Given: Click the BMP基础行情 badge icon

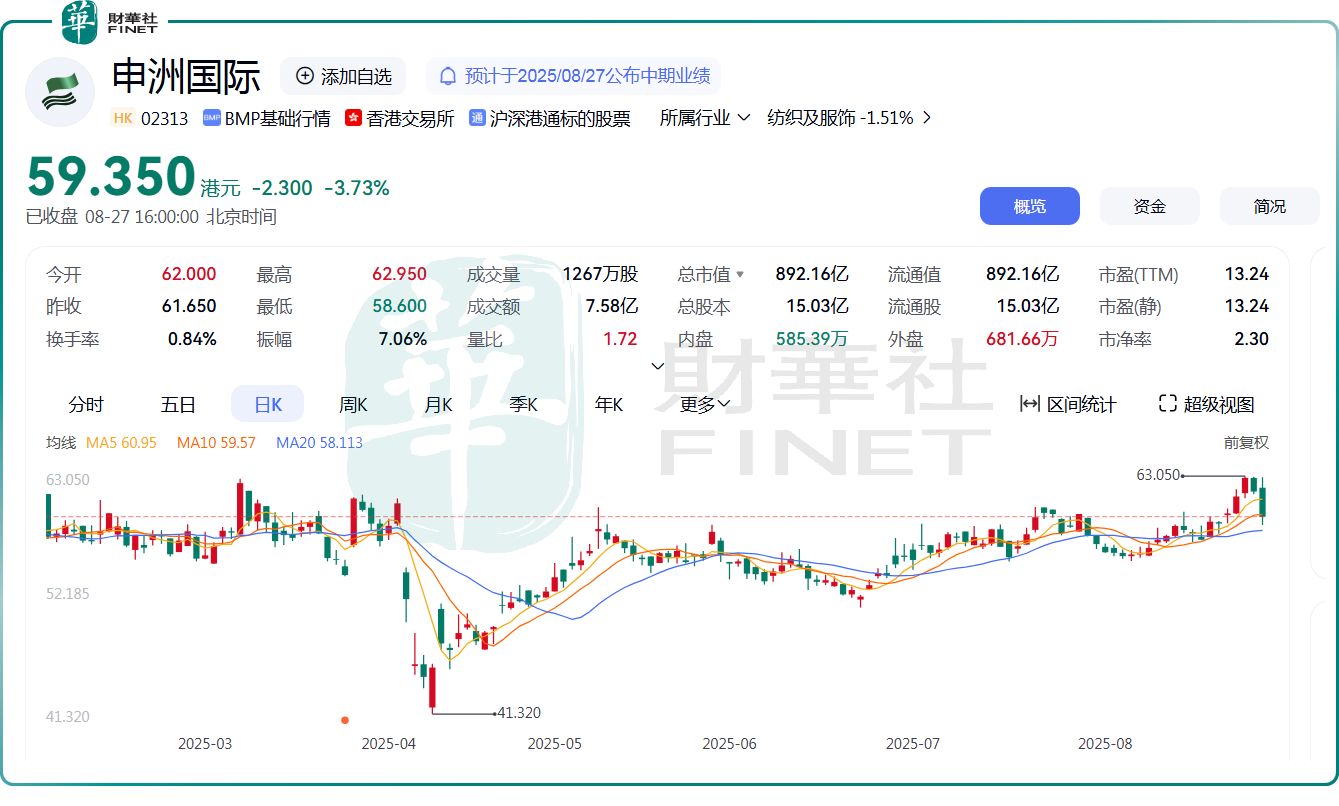Looking at the screenshot, I should (x=211, y=118).
